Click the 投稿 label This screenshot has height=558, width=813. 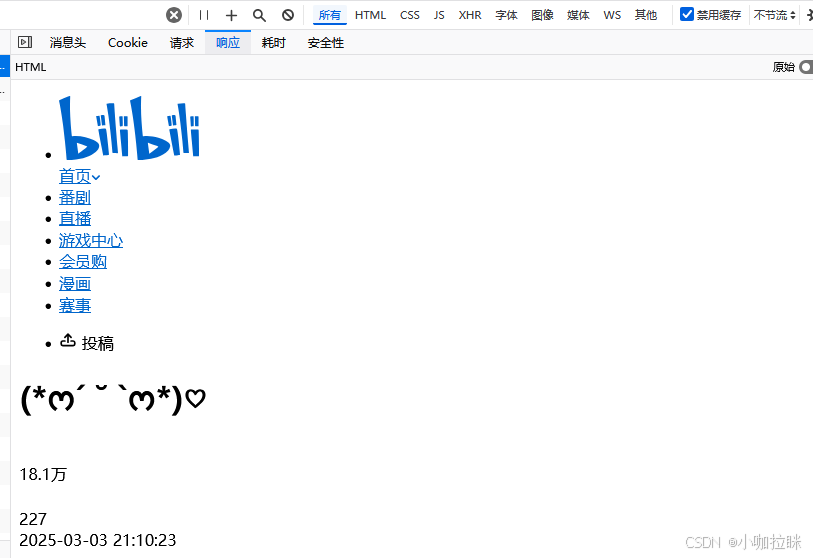click(x=97, y=343)
